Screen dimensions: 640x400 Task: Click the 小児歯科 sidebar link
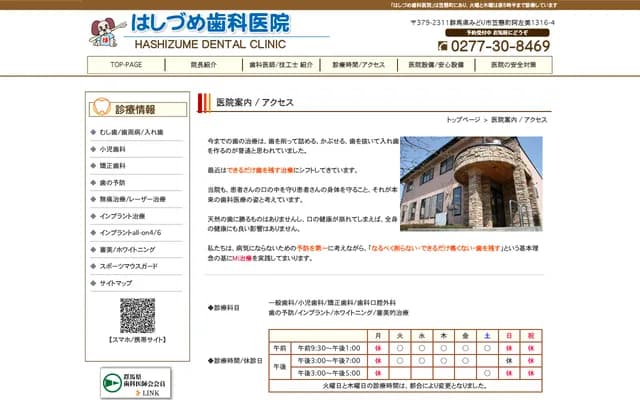tap(112, 150)
